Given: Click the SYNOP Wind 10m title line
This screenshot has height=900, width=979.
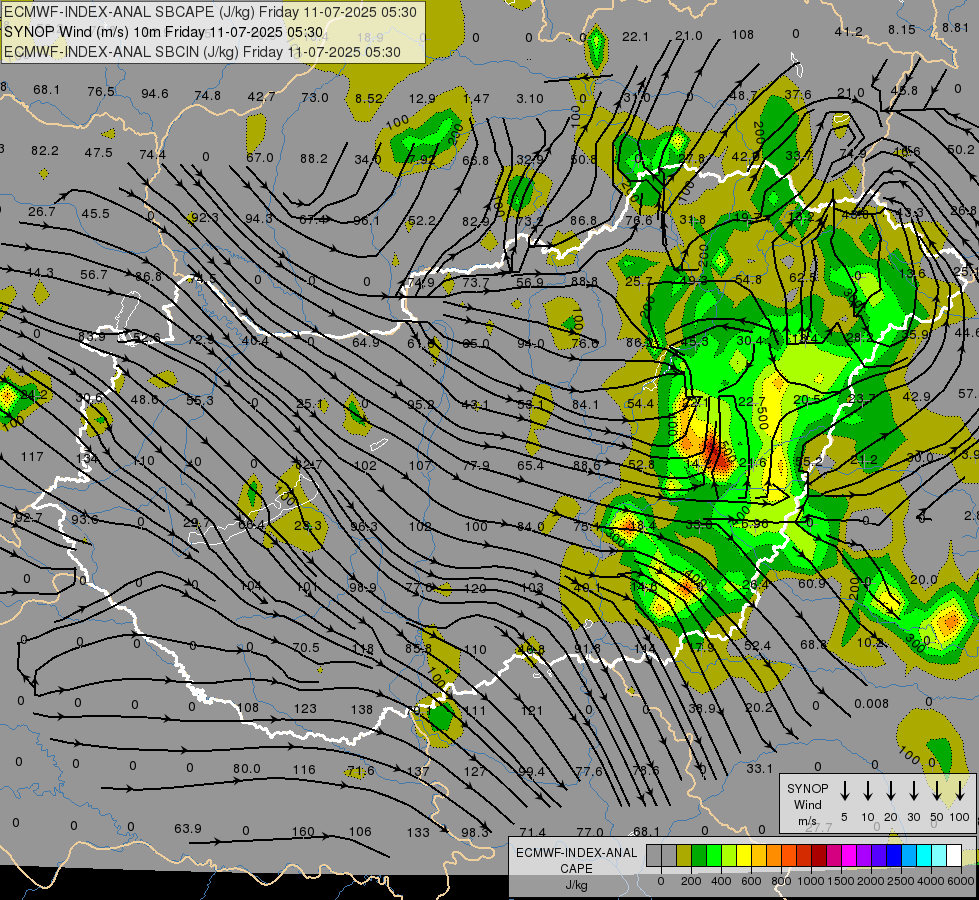Looking at the screenshot, I should (164, 32).
